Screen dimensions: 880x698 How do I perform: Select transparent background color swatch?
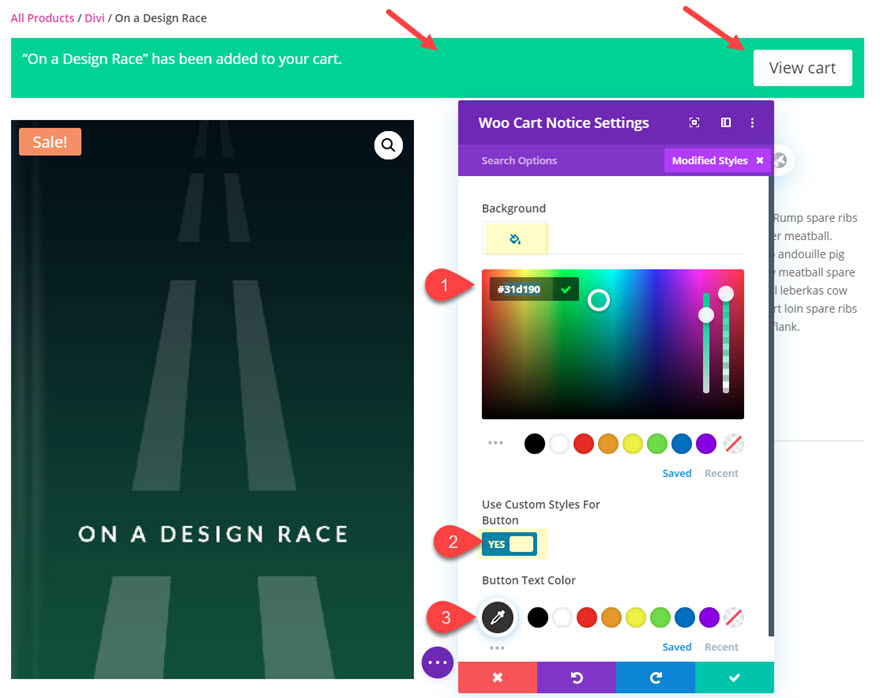point(734,444)
